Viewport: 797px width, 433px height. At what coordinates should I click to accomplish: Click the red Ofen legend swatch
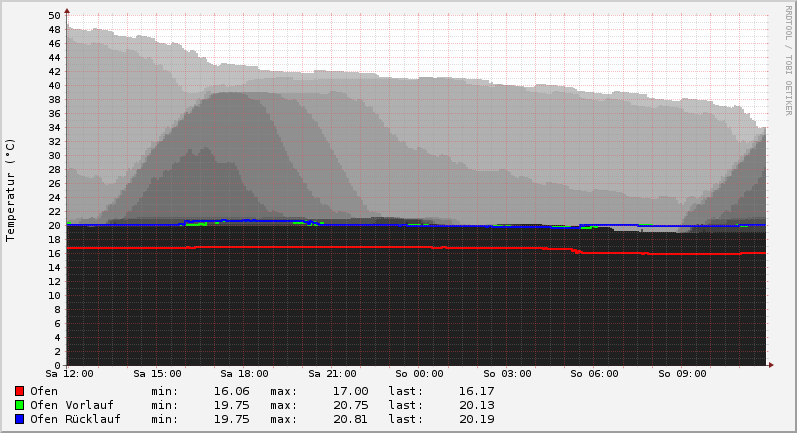19,391
